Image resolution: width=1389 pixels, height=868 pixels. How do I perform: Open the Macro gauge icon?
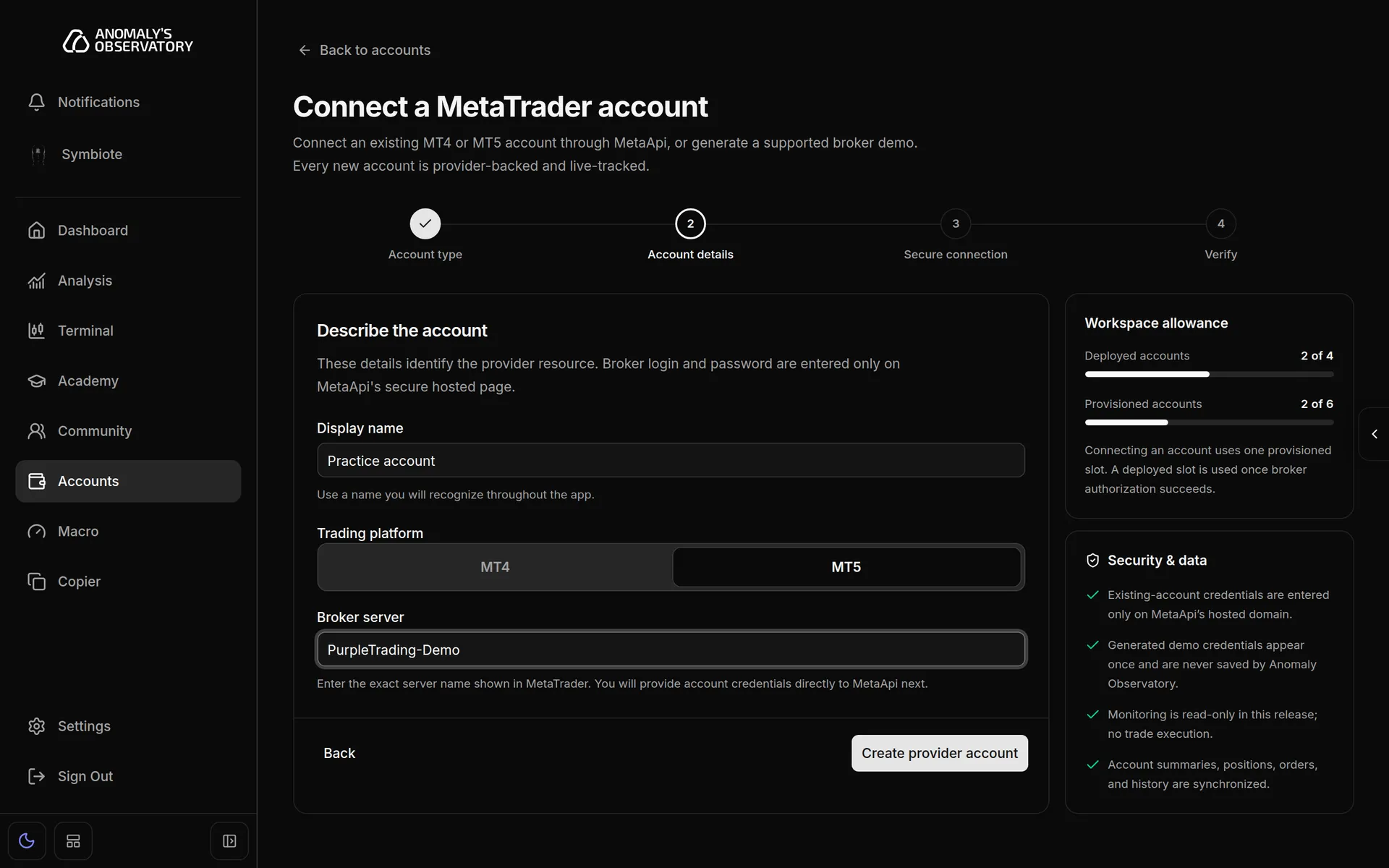[x=37, y=531]
